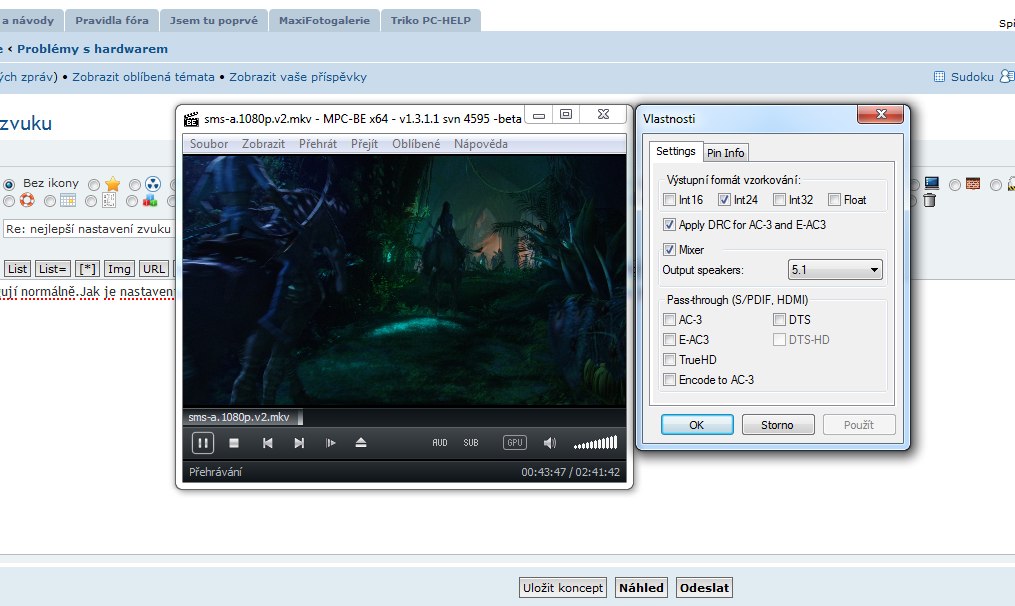1015x606 pixels.
Task: Click the subject field Re: nejlepší nastavení zvuku
Action: pos(89,229)
